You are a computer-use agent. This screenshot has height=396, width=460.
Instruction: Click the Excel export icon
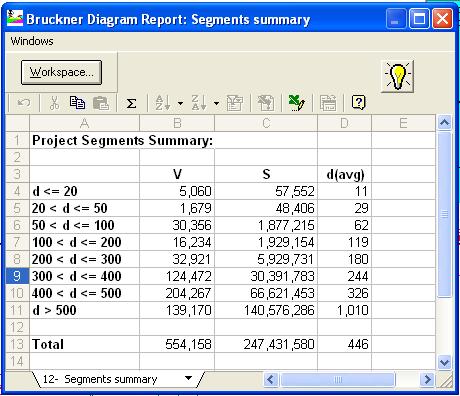[x=296, y=103]
